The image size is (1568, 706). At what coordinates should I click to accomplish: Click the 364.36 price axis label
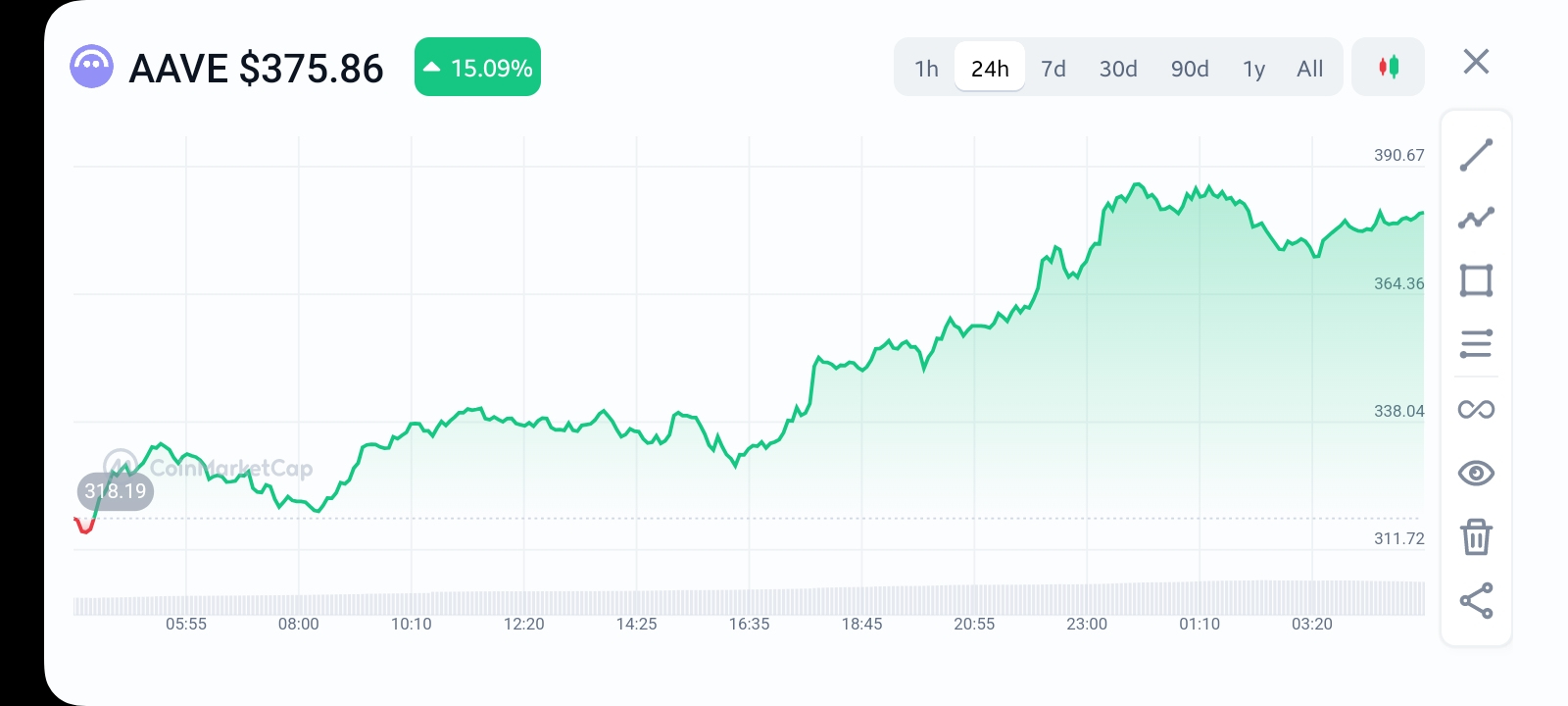click(1398, 283)
